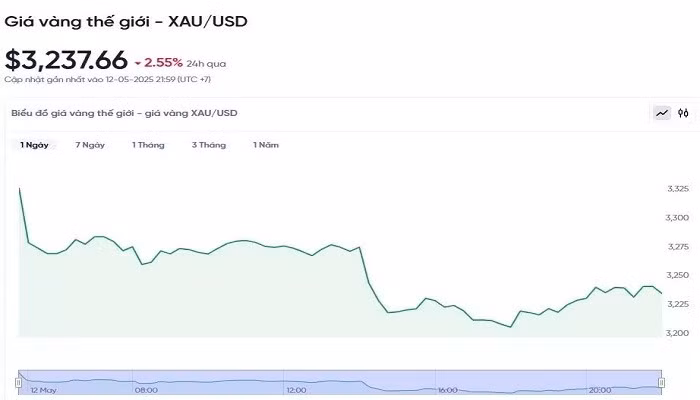This screenshot has height=400, width=700.
Task: Switch to line chart view
Action: pos(661,113)
